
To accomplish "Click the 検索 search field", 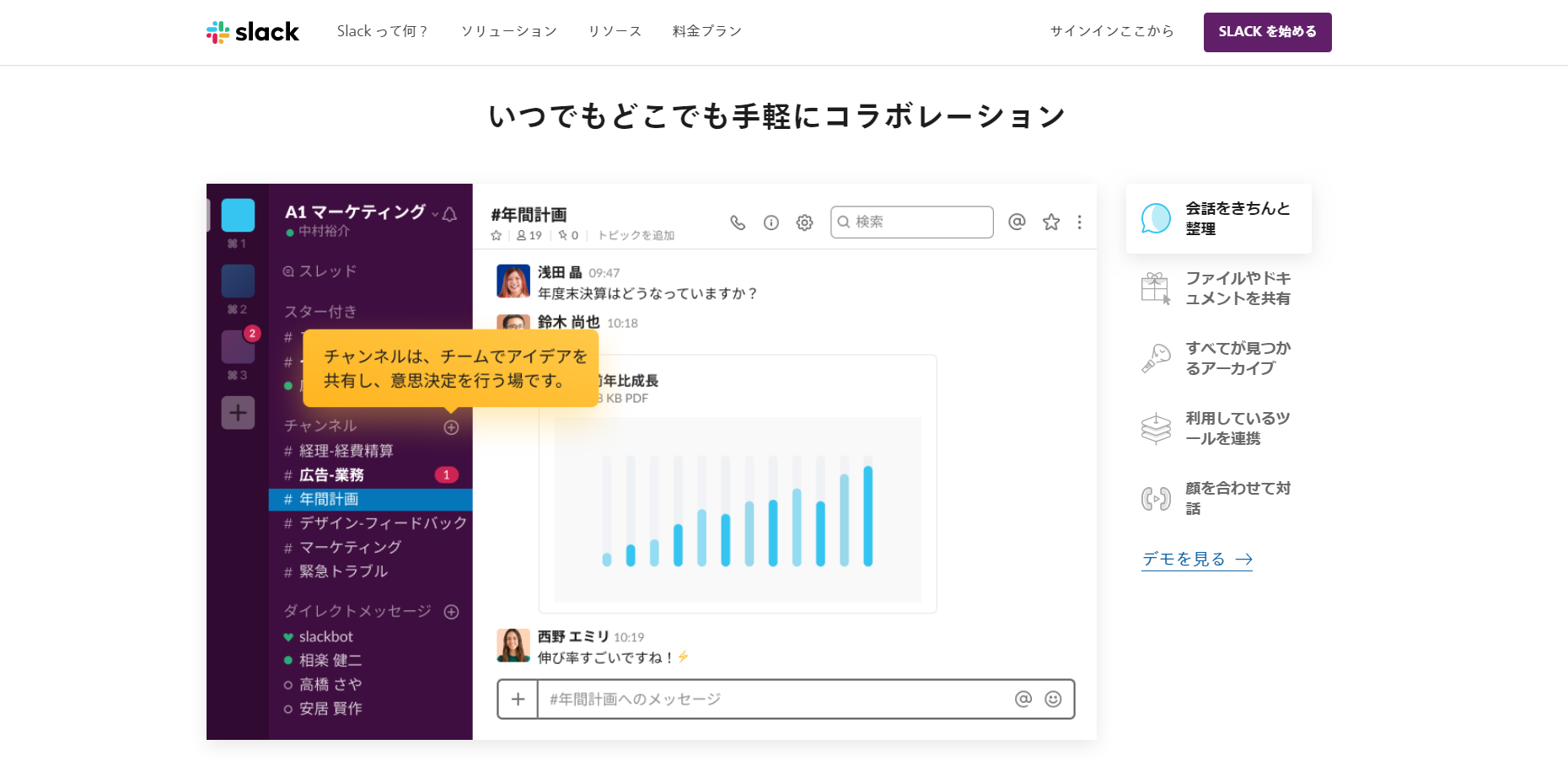I will click(x=911, y=222).
